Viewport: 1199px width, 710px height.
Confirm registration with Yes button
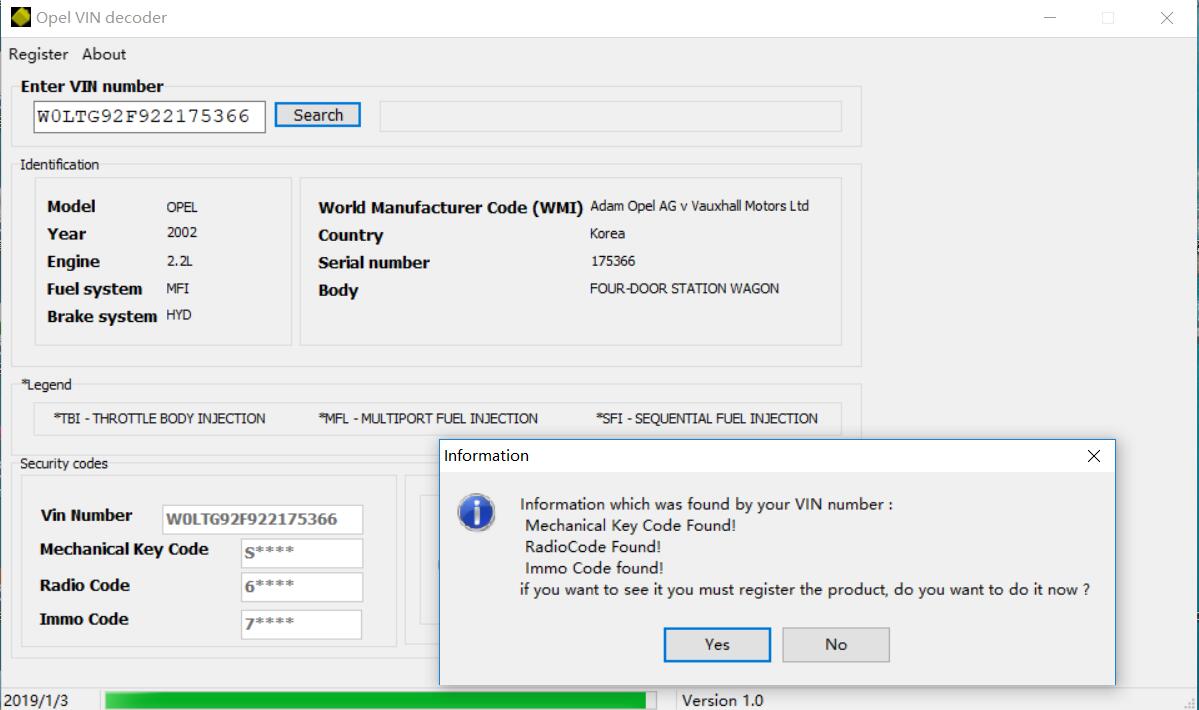click(717, 644)
